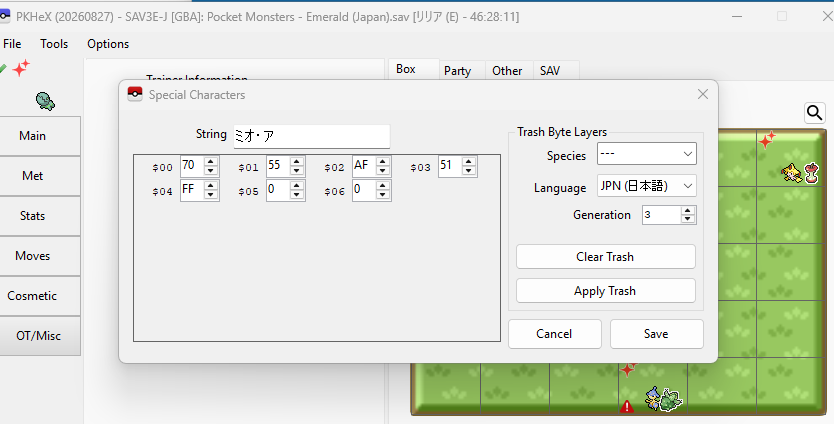
Task: Increment byte $02 value
Action: [x=383, y=162]
